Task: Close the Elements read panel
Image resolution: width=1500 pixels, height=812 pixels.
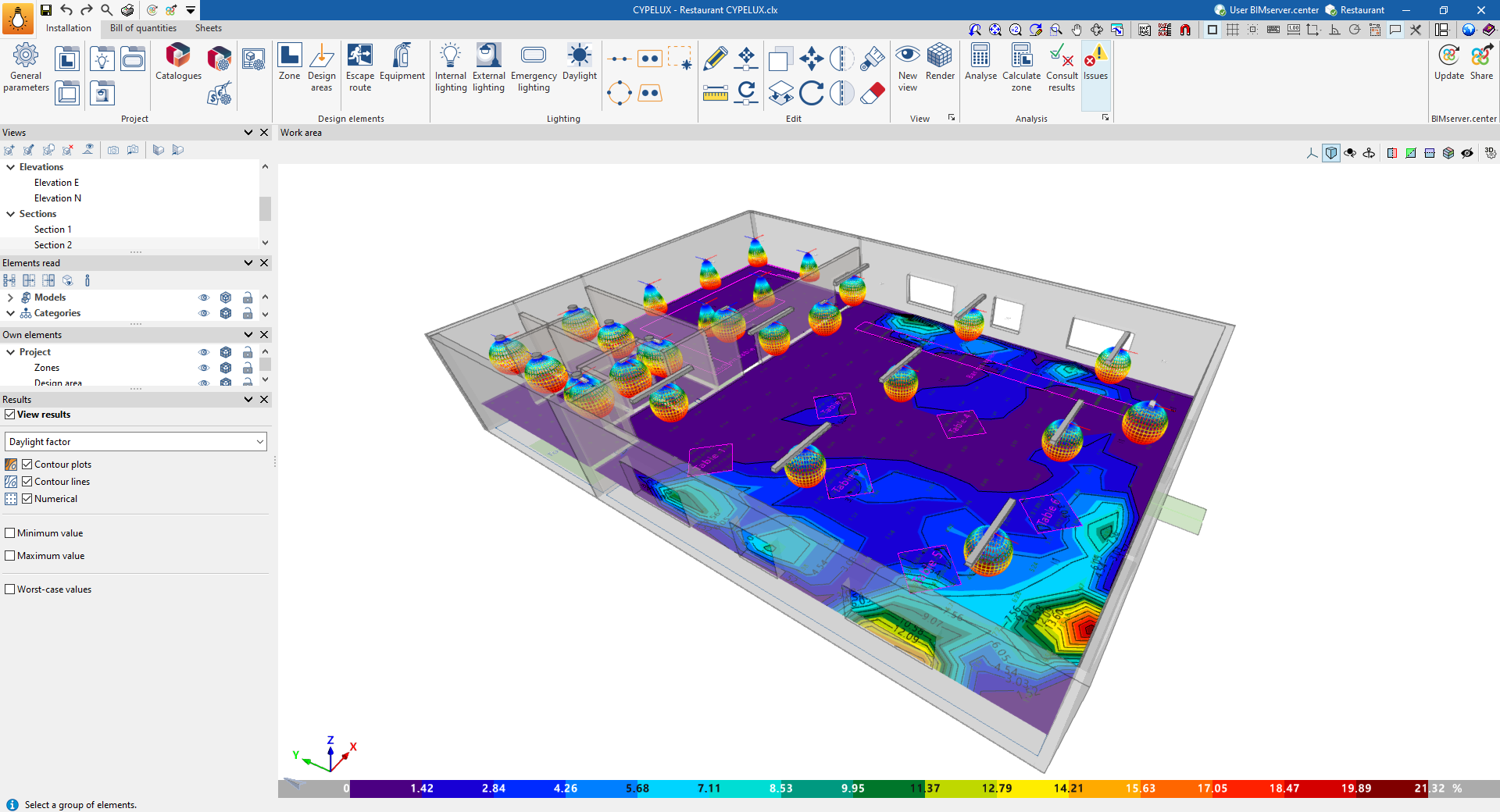Action: click(x=264, y=263)
